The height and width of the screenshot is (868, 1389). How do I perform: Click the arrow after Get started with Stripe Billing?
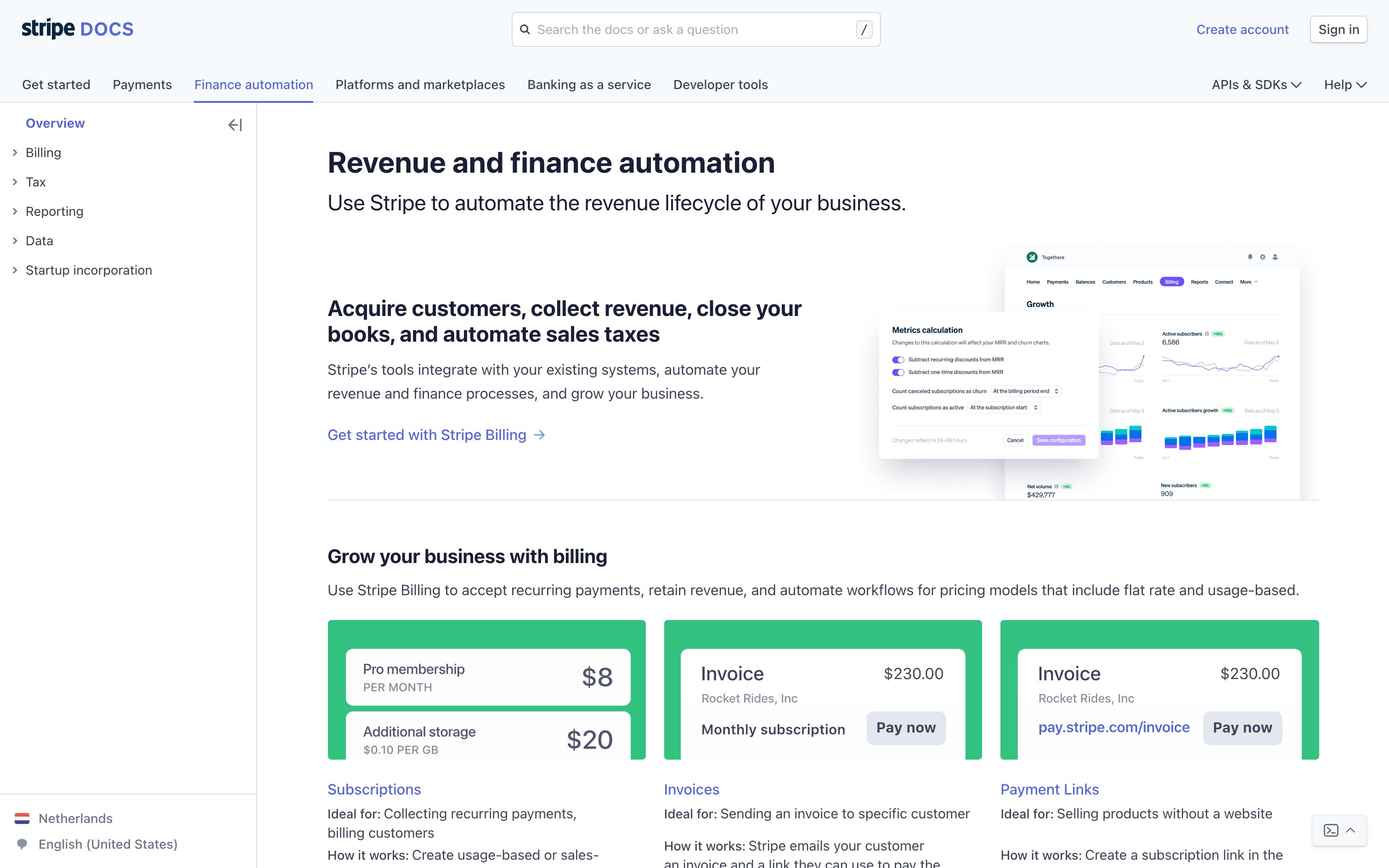click(x=539, y=435)
